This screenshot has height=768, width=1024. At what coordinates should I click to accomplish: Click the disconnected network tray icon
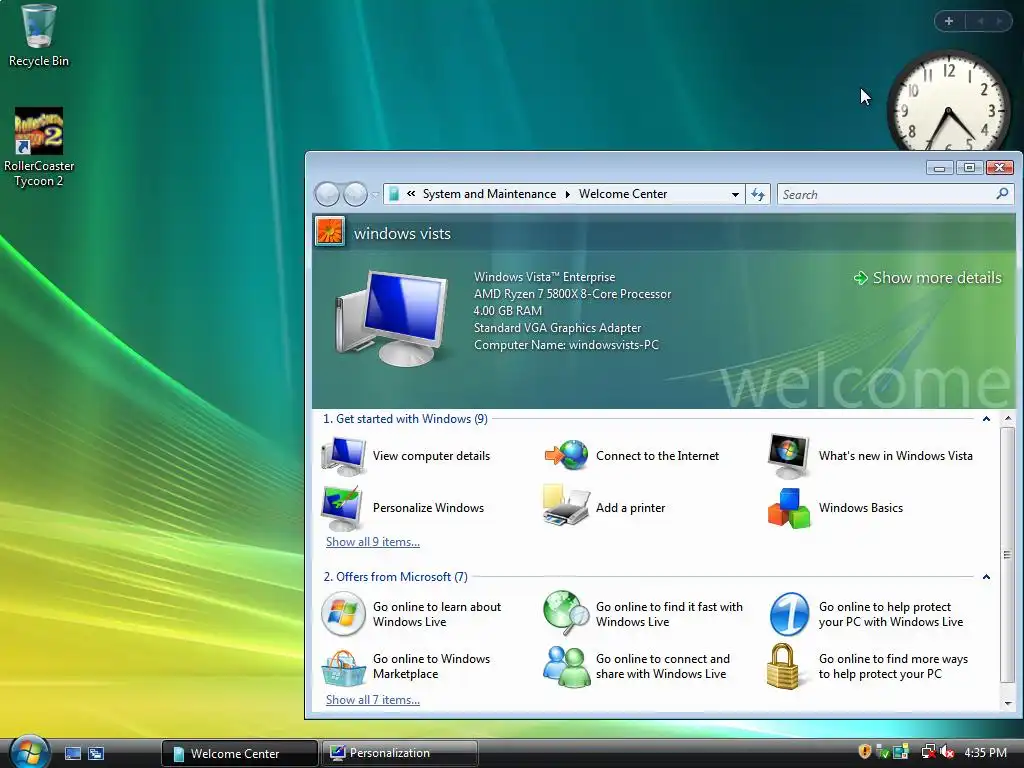tap(929, 752)
